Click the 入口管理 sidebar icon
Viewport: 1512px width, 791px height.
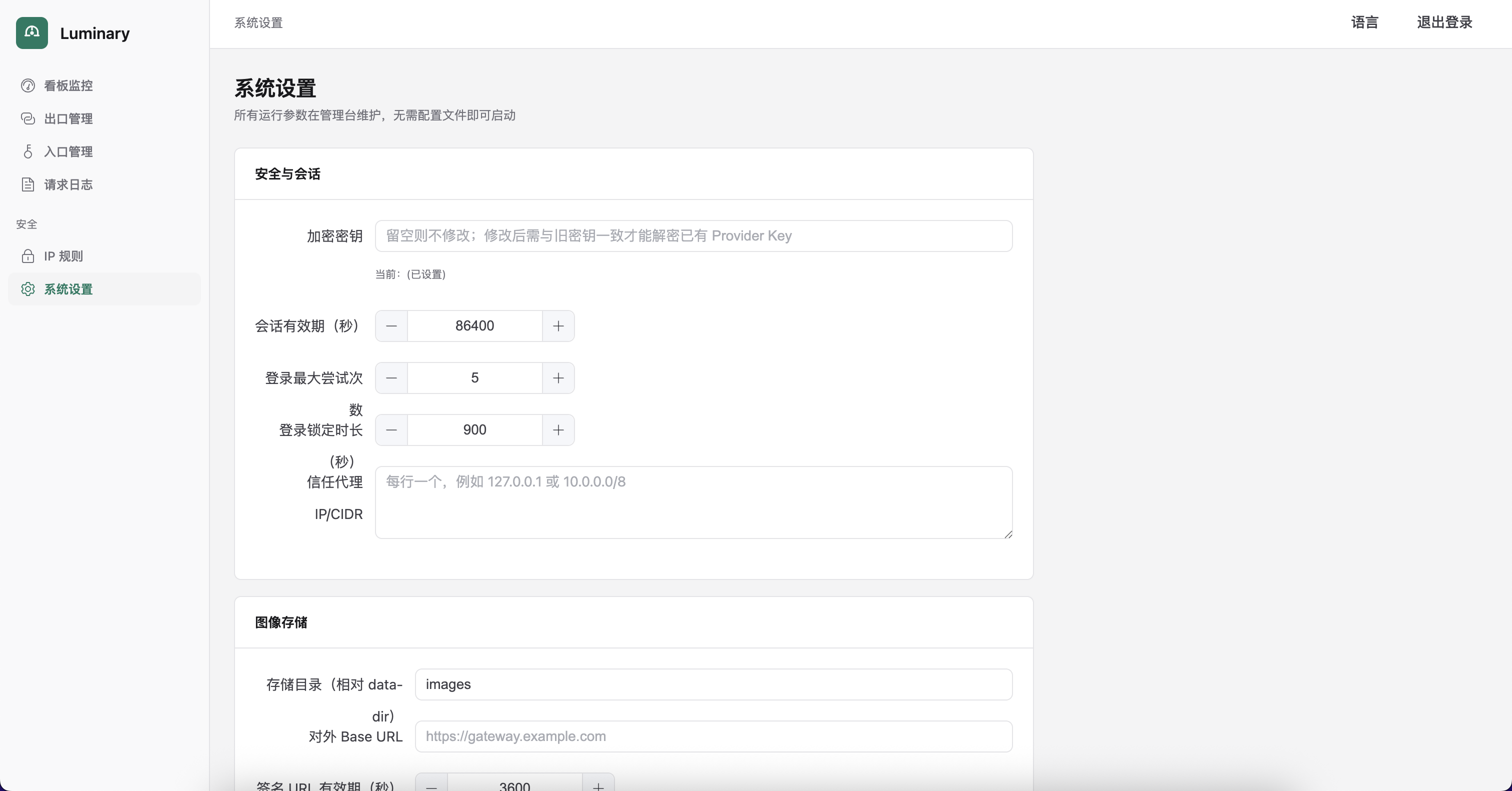coord(27,151)
